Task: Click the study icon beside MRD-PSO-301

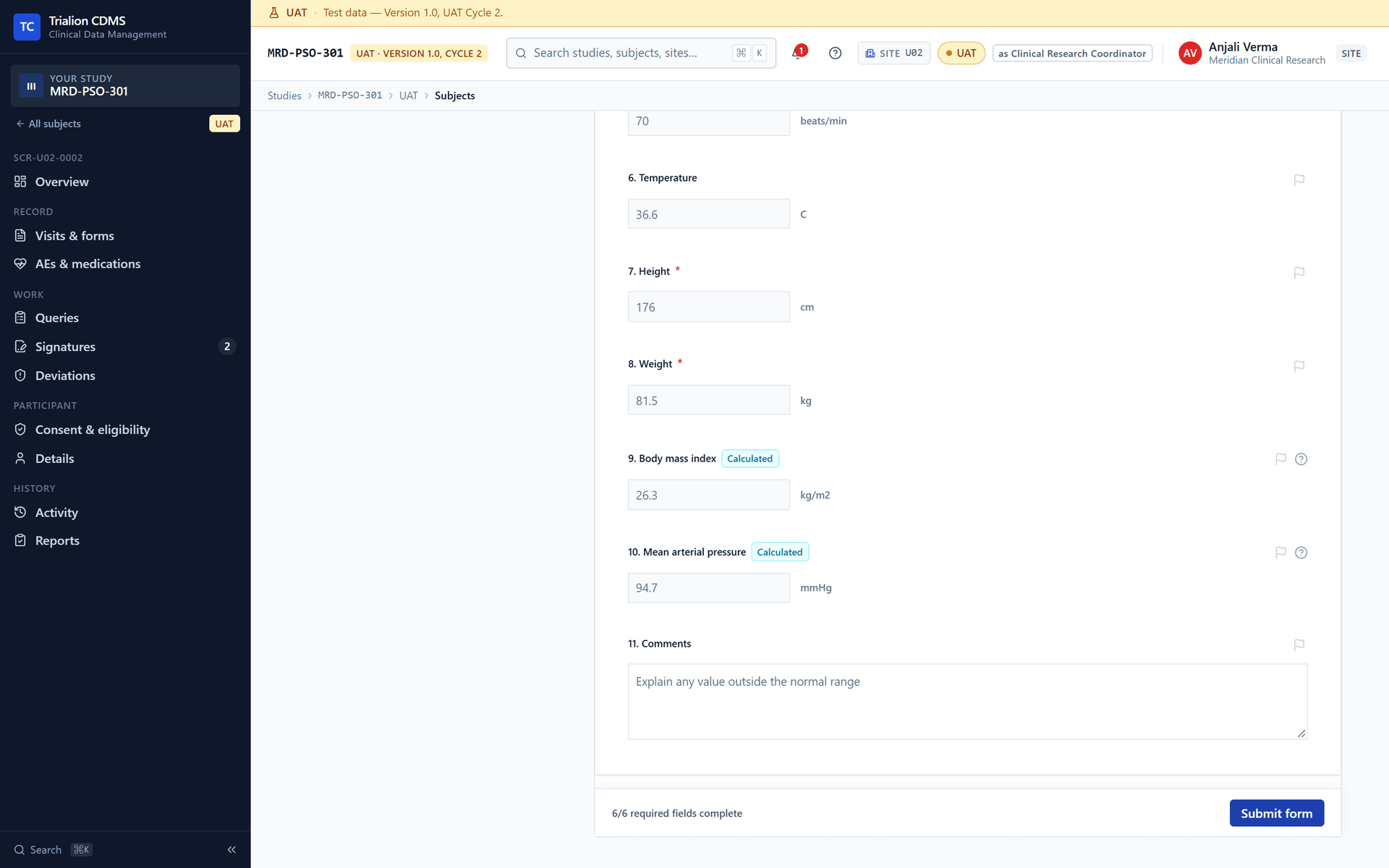Action: point(31,85)
